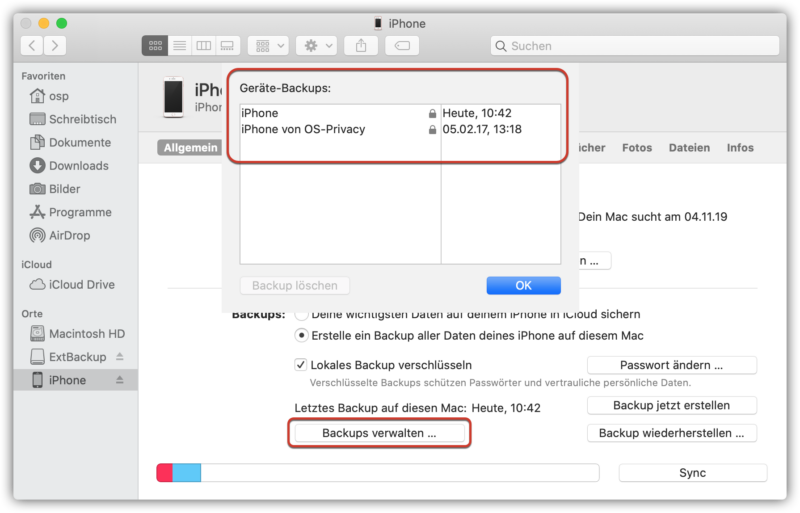The width and height of the screenshot is (800, 513).
Task: Click the Backup löschen button
Action: click(295, 285)
